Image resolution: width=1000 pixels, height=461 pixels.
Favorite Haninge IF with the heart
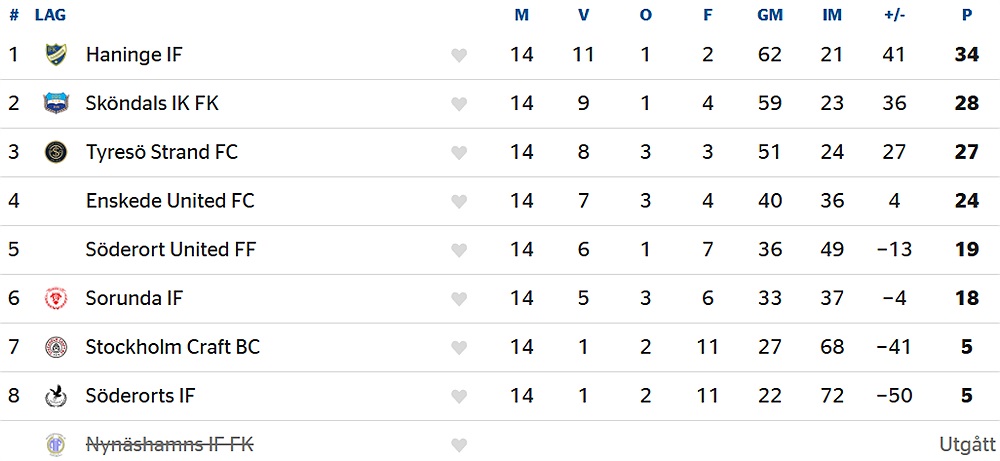pyautogui.click(x=459, y=55)
